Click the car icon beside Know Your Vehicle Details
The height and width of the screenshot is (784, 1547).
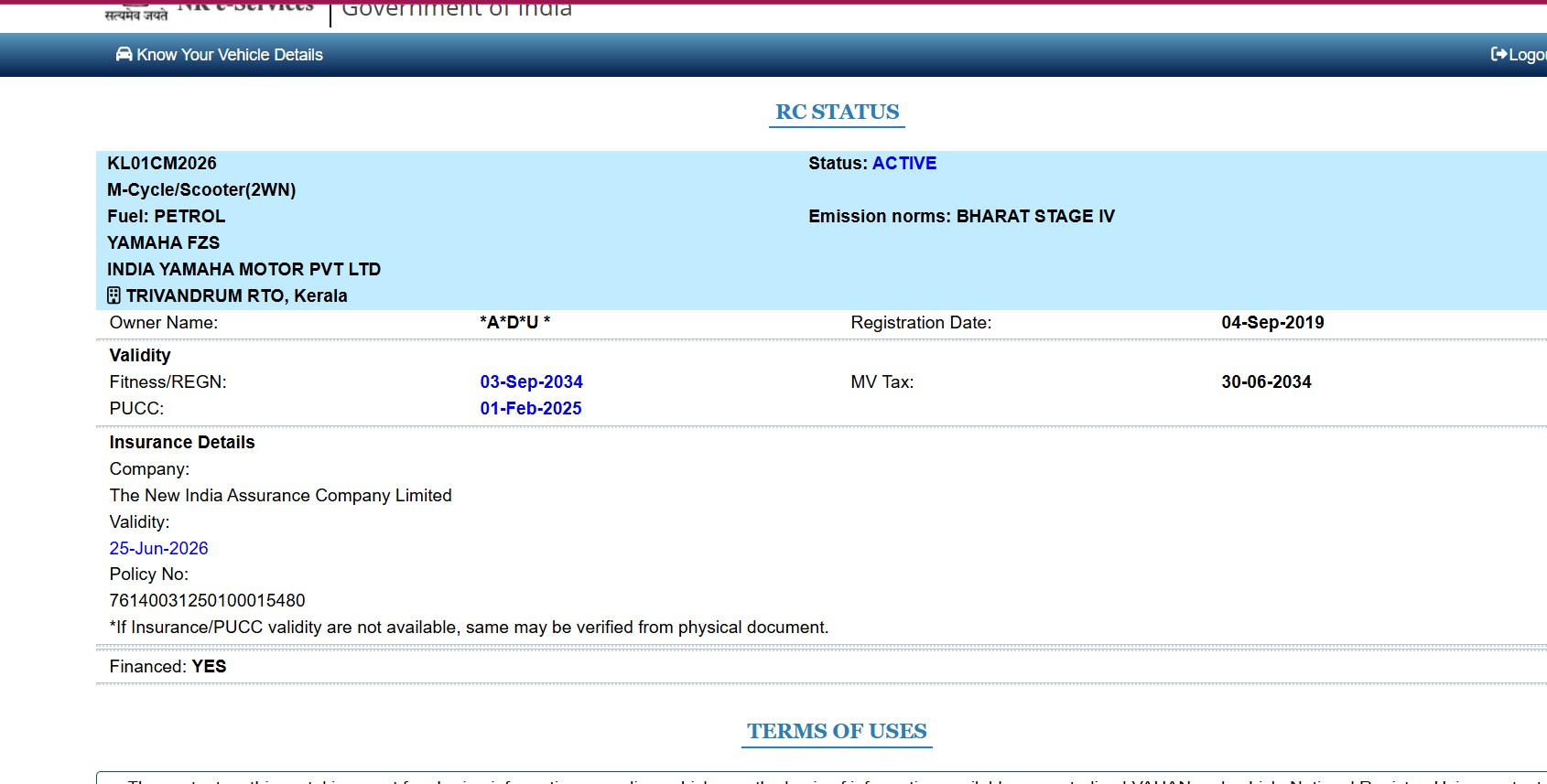click(x=124, y=54)
